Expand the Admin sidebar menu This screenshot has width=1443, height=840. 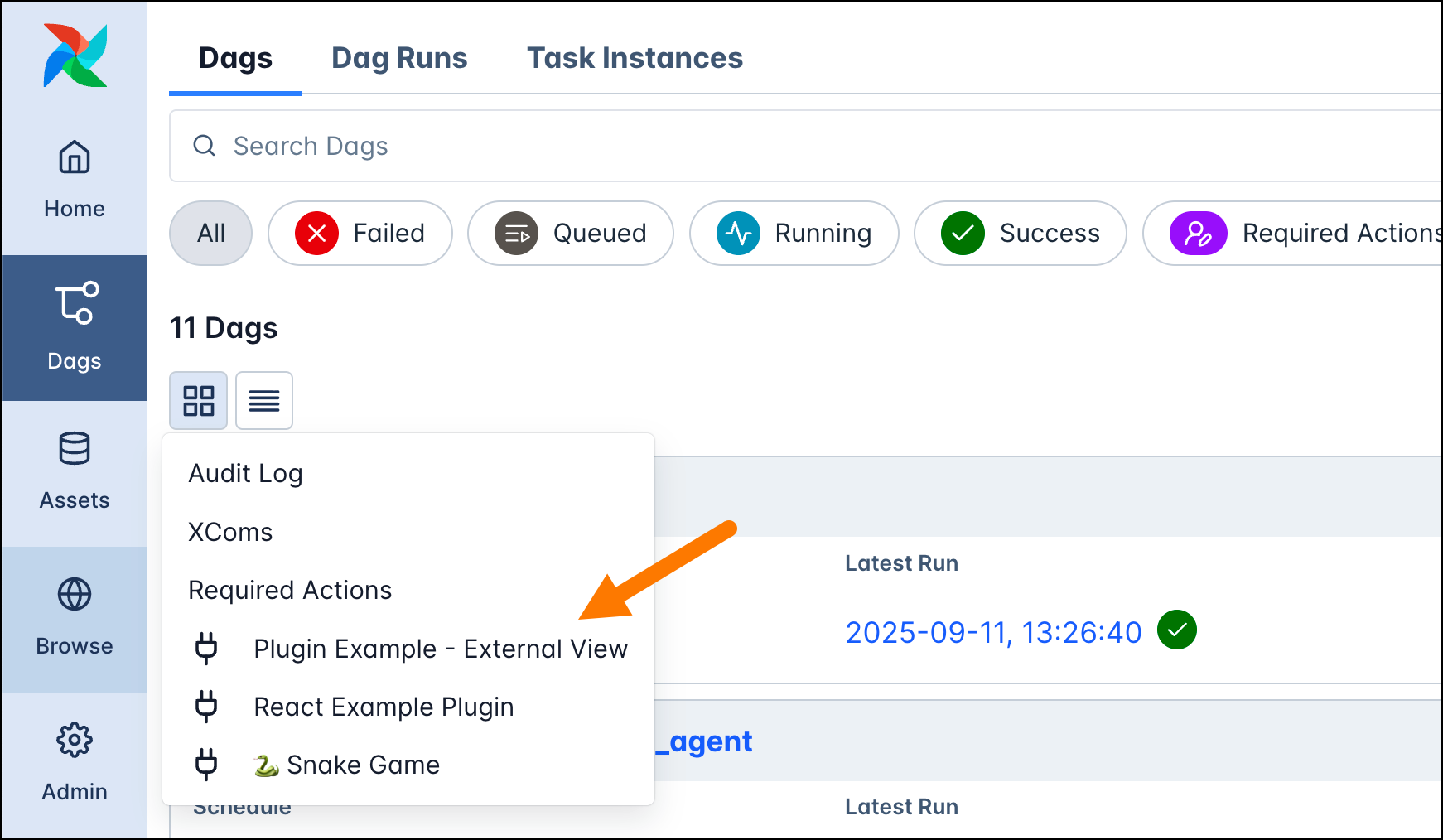[75, 763]
